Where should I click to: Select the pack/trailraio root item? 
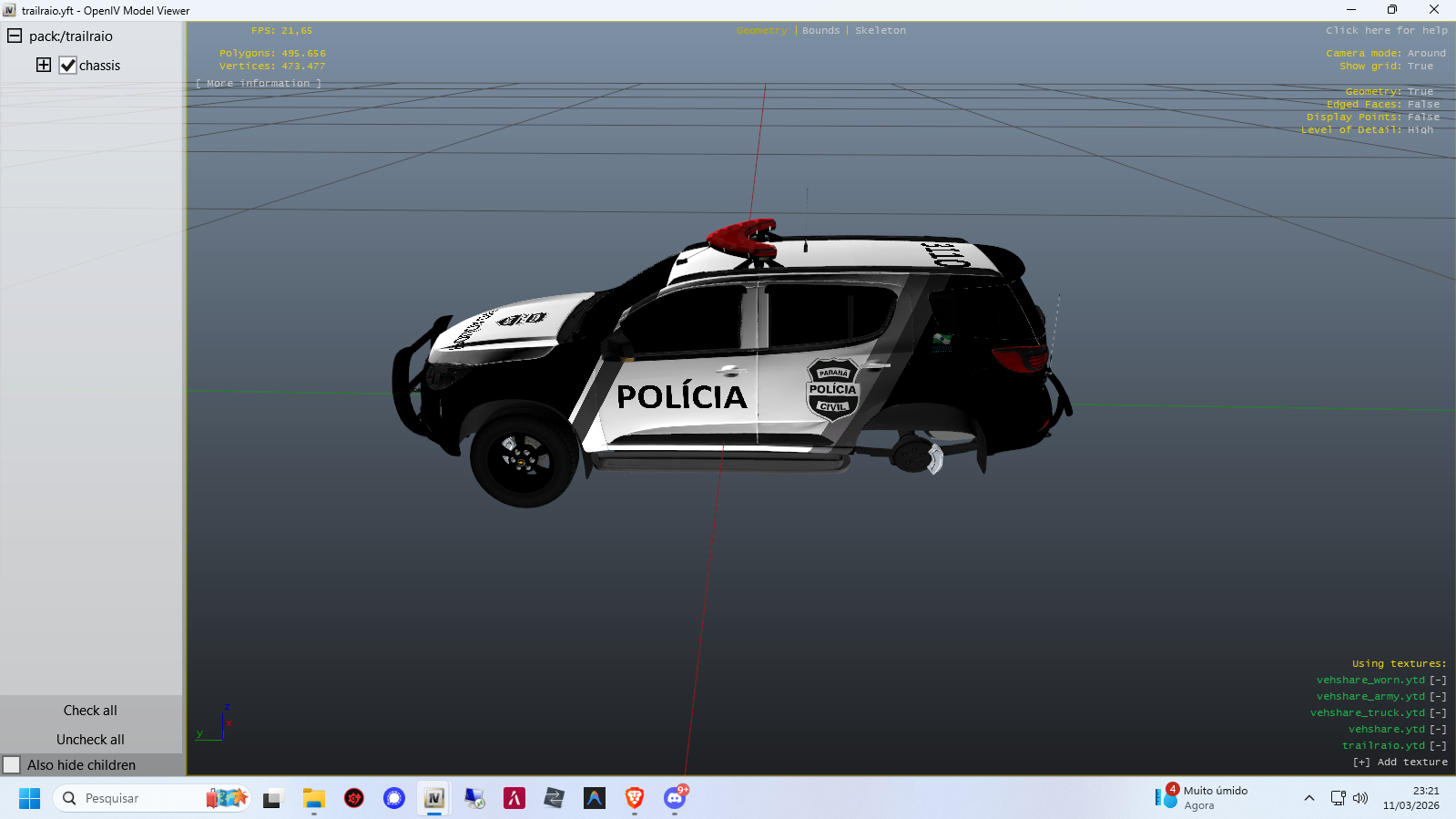tap(71, 36)
